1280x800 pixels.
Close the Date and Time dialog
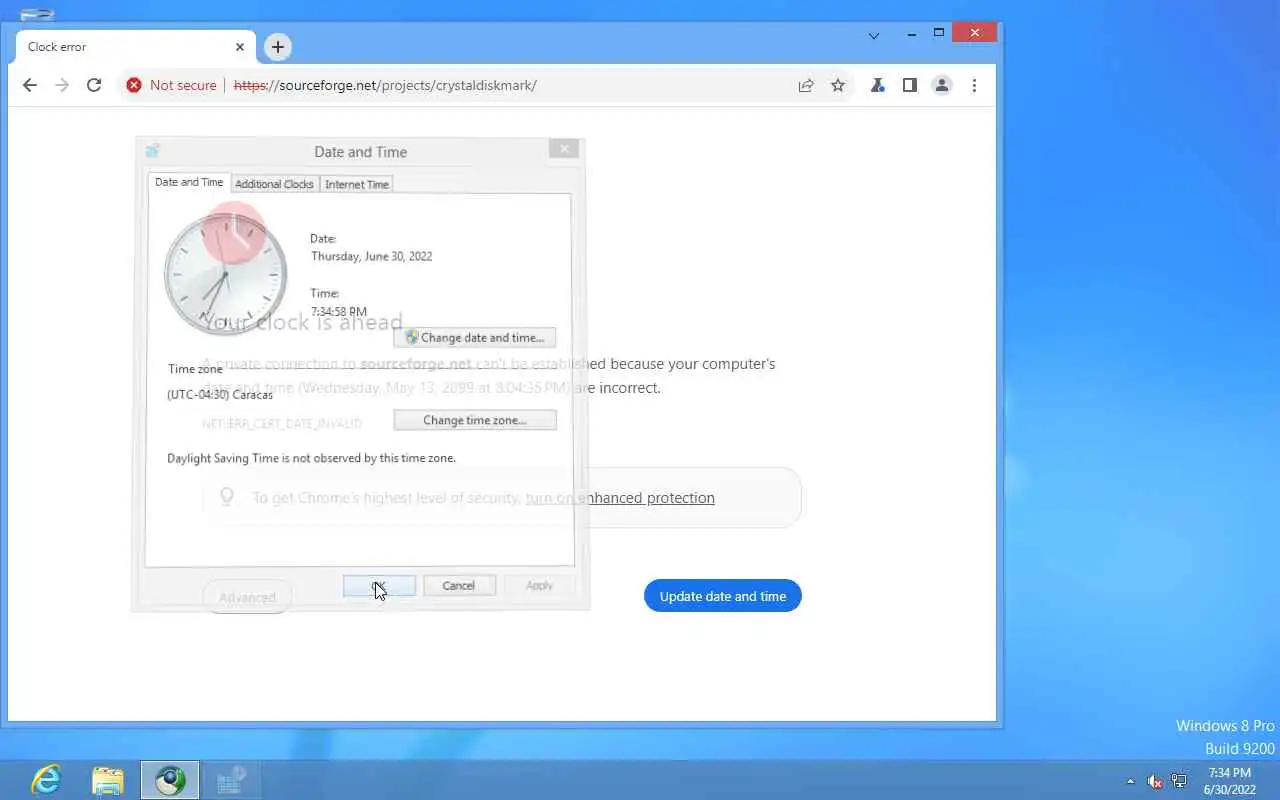tap(564, 148)
